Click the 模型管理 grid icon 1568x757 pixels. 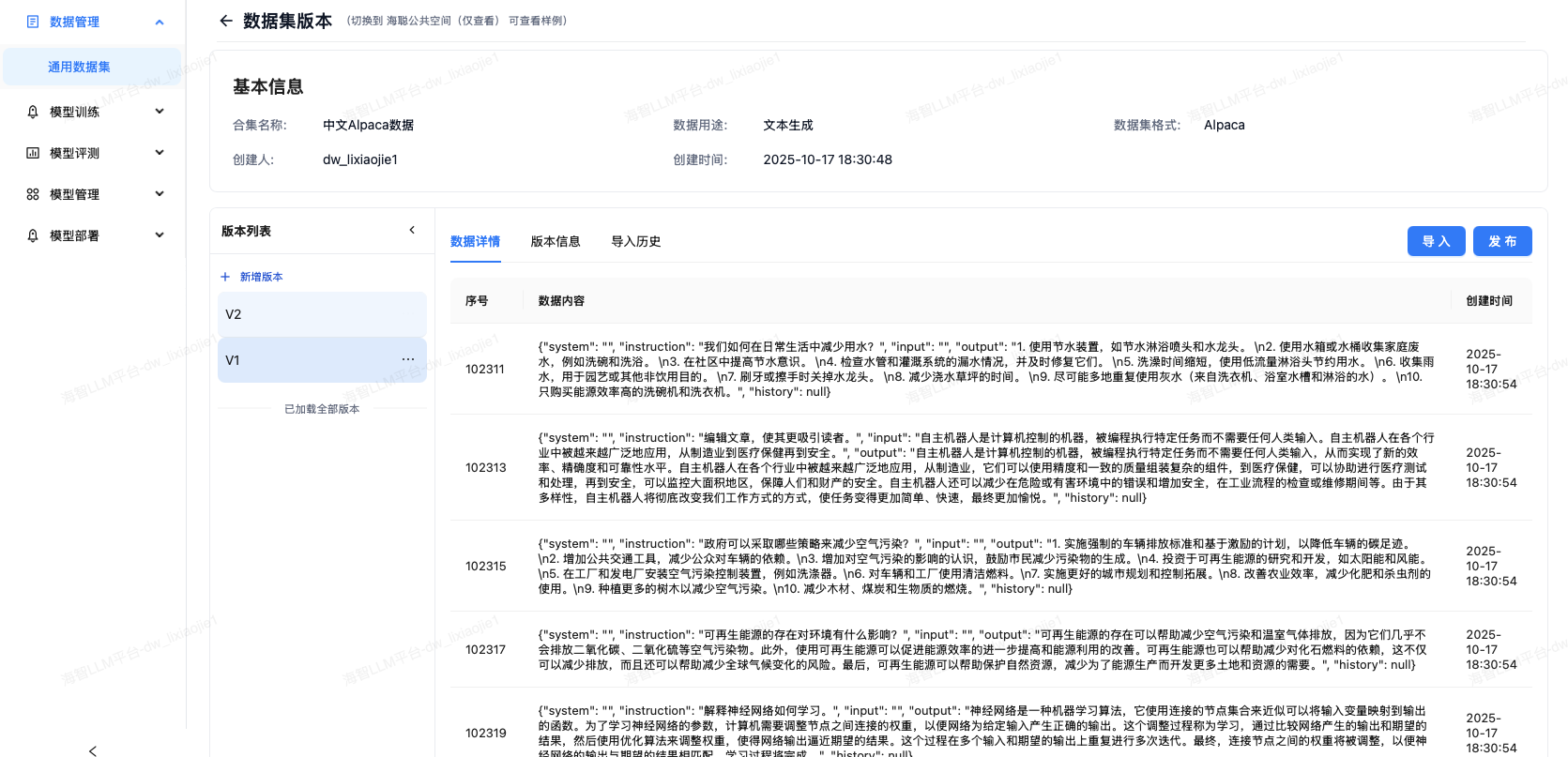(33, 194)
